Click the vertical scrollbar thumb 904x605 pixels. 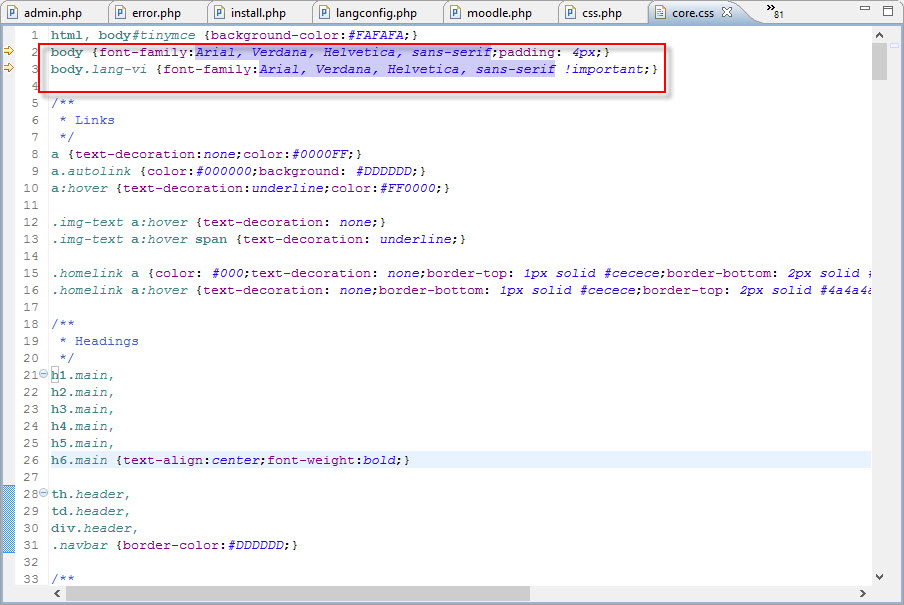coord(879,60)
